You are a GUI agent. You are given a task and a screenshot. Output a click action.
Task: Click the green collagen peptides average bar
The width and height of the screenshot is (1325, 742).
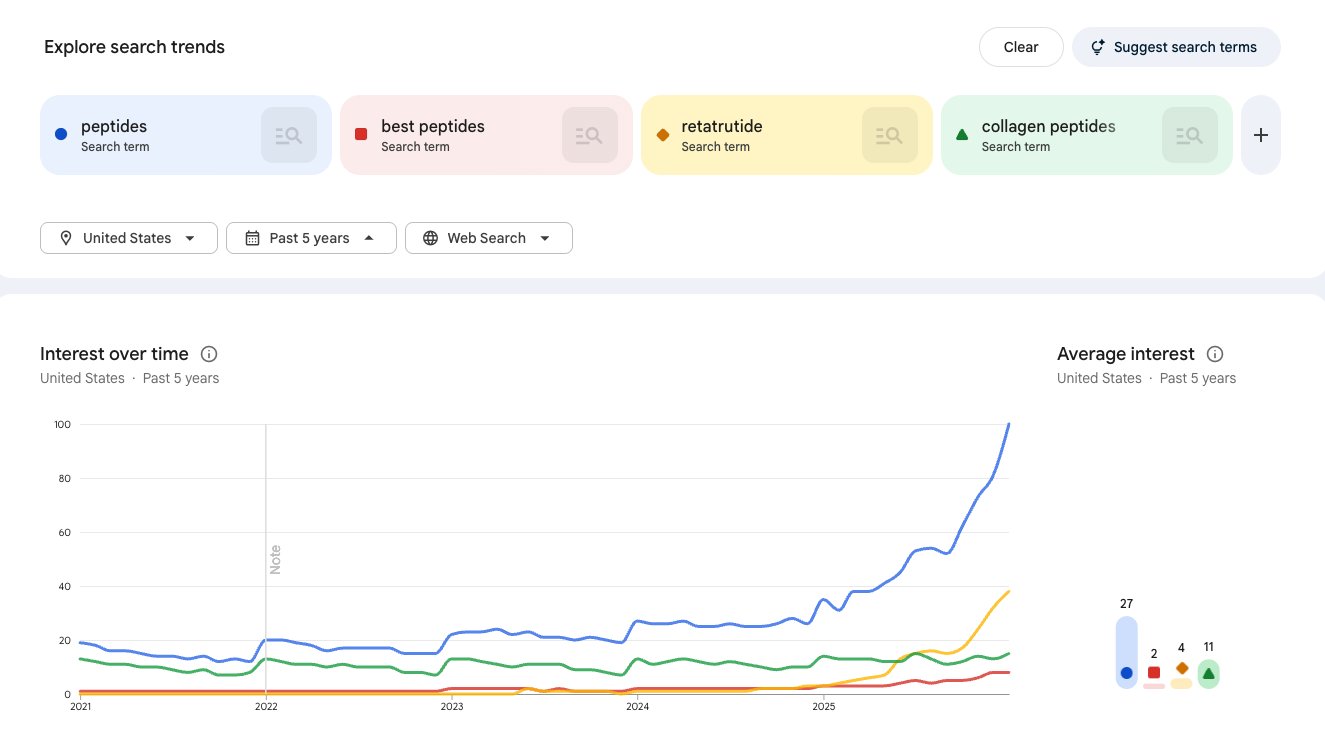coord(1208,674)
